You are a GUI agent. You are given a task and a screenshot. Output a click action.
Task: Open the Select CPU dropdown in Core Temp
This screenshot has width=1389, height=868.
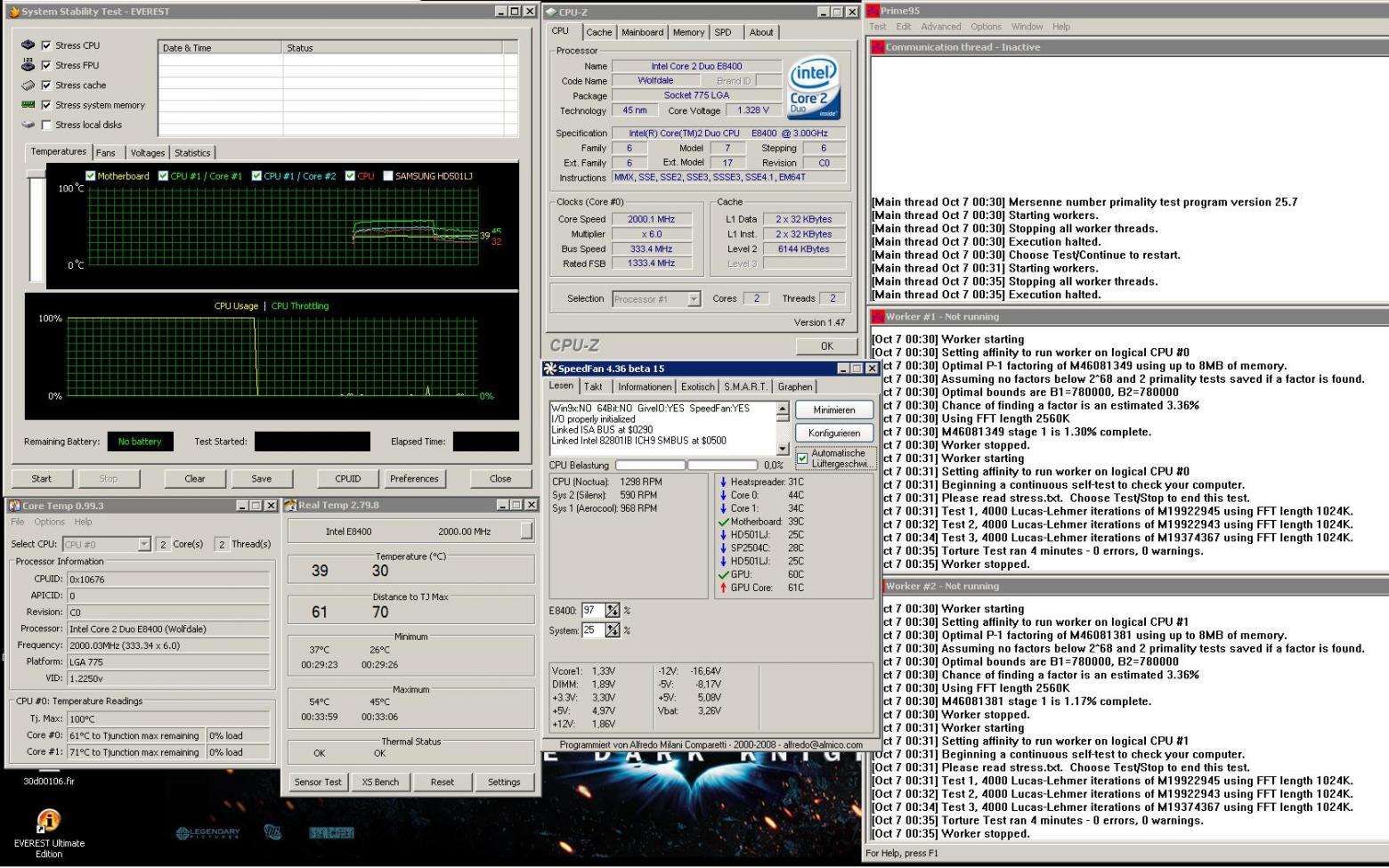(x=144, y=544)
